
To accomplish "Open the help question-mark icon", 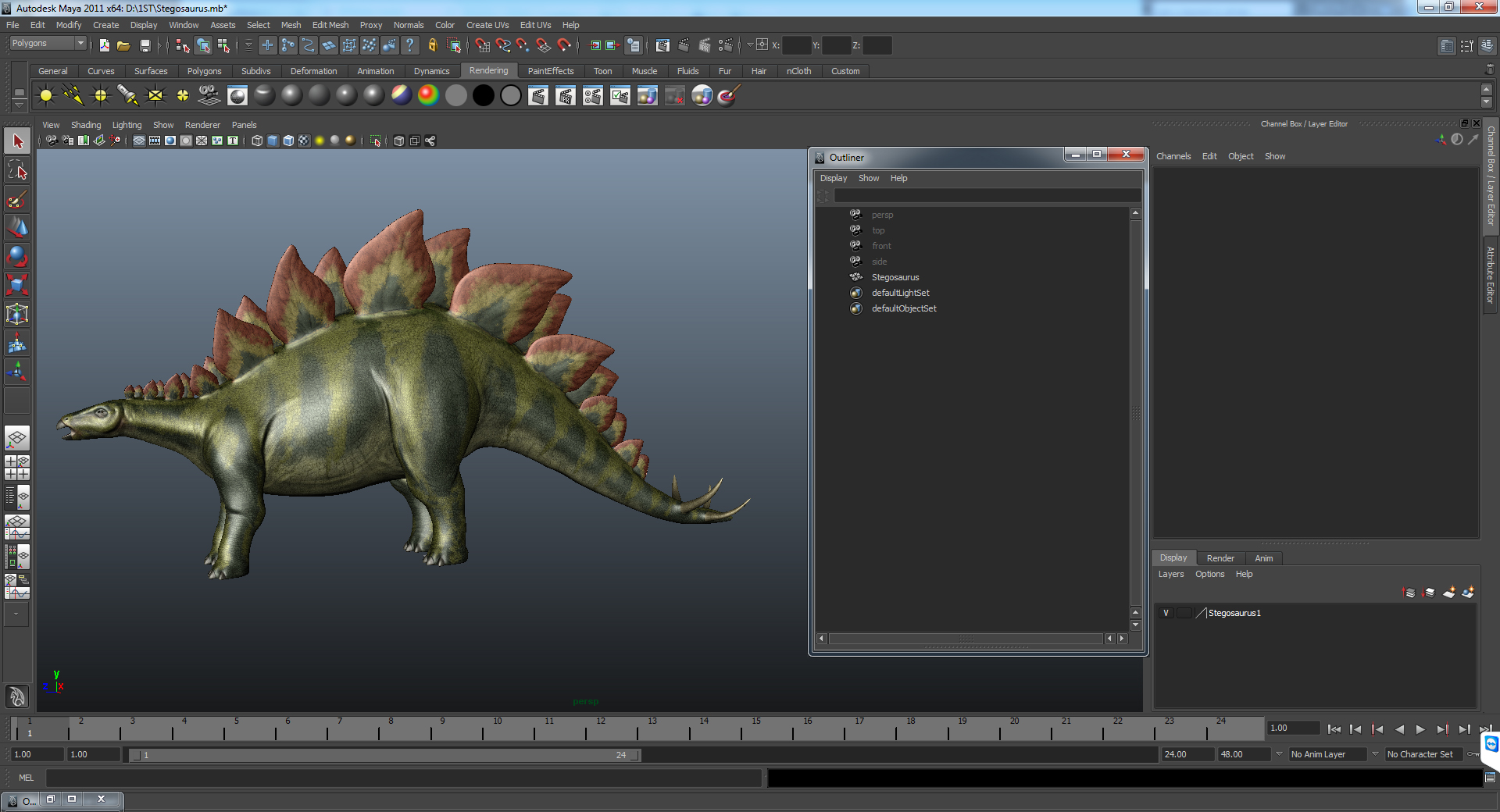I will click(x=409, y=45).
